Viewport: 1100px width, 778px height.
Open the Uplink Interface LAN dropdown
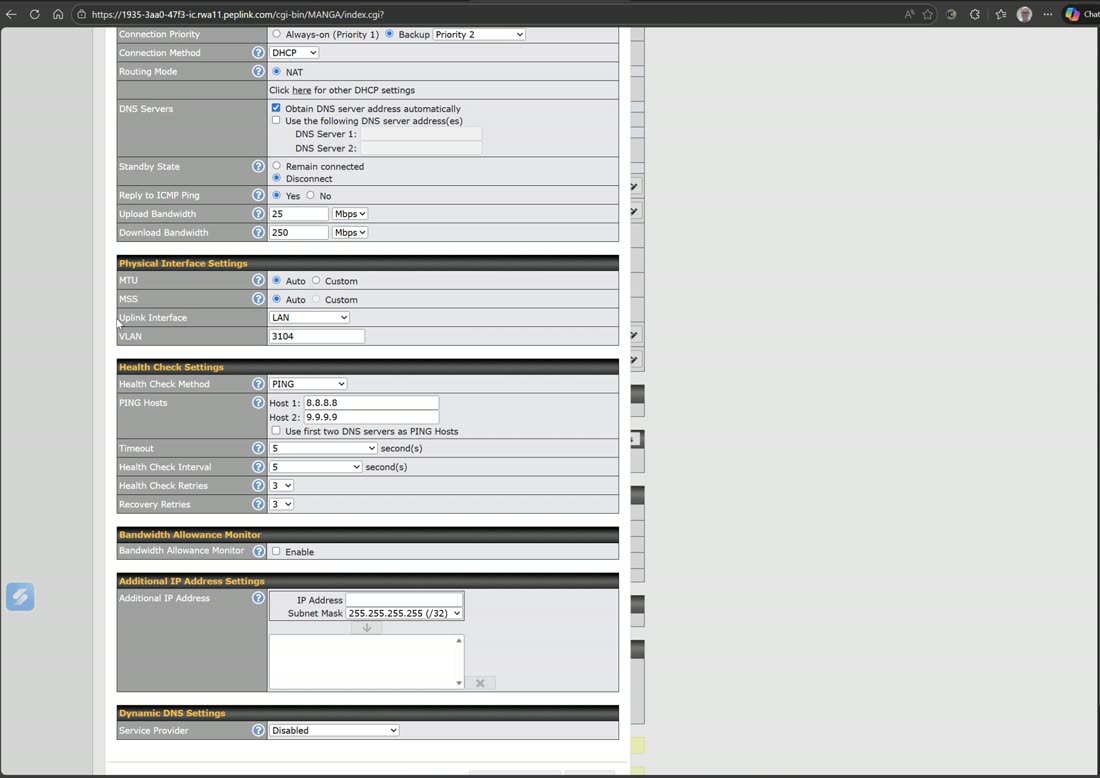(x=309, y=317)
